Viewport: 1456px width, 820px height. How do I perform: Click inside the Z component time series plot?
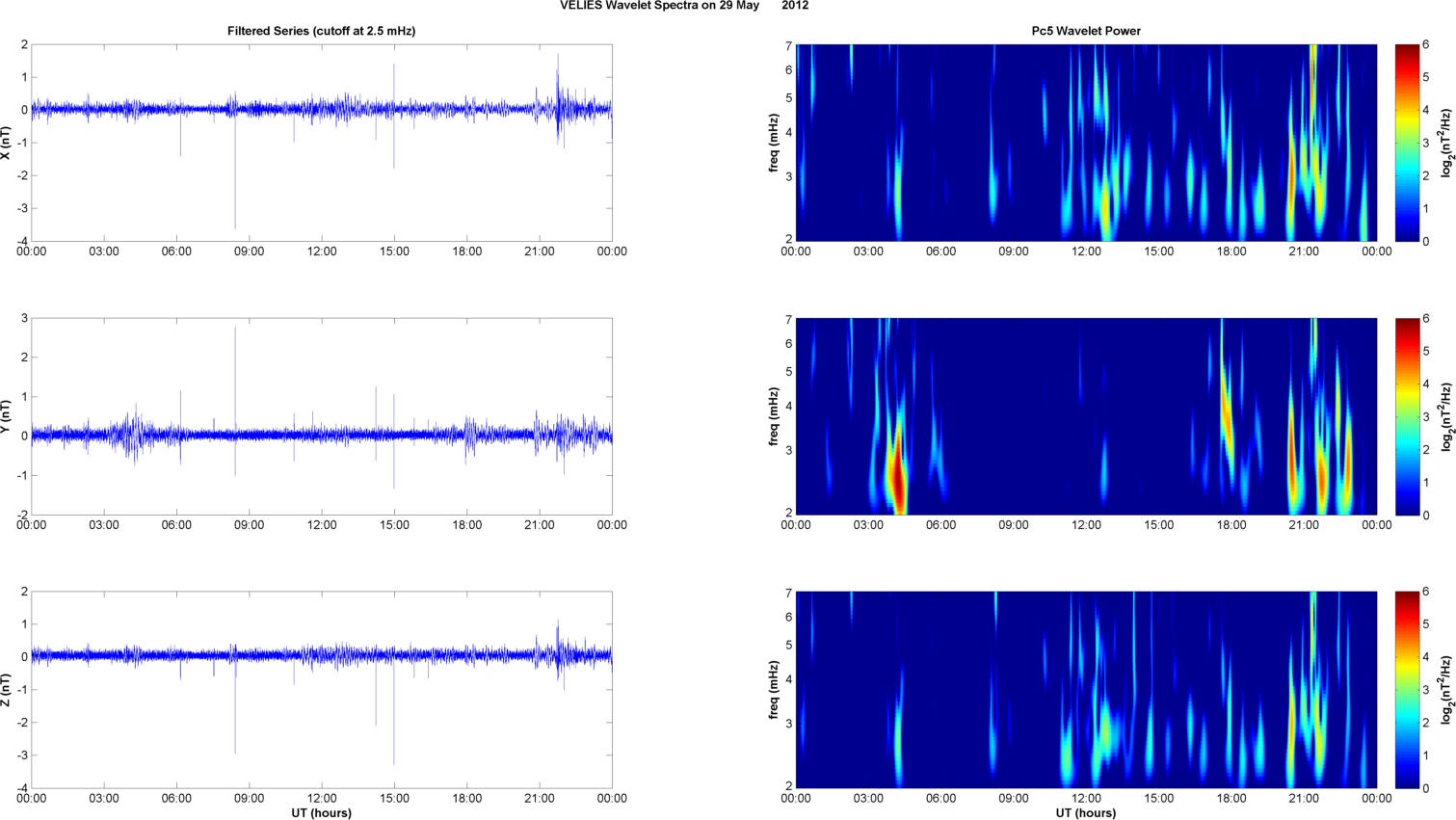coord(322,690)
